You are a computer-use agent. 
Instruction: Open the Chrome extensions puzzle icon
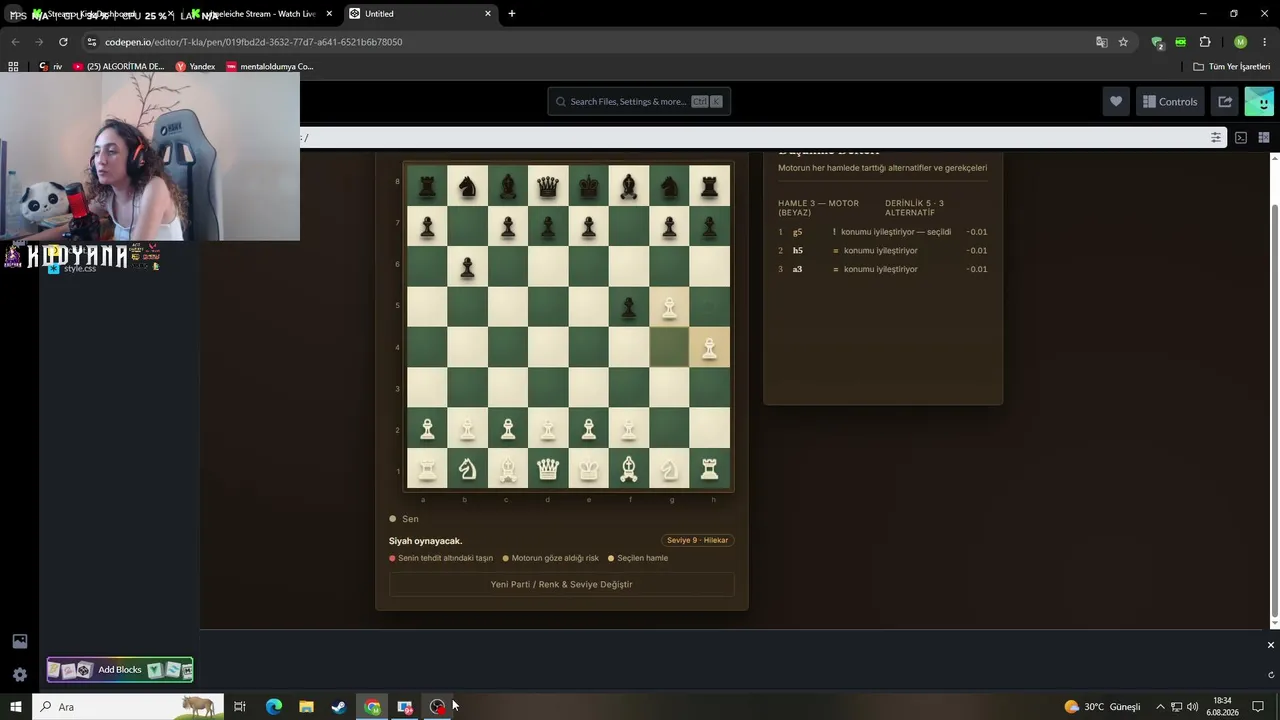[1205, 42]
